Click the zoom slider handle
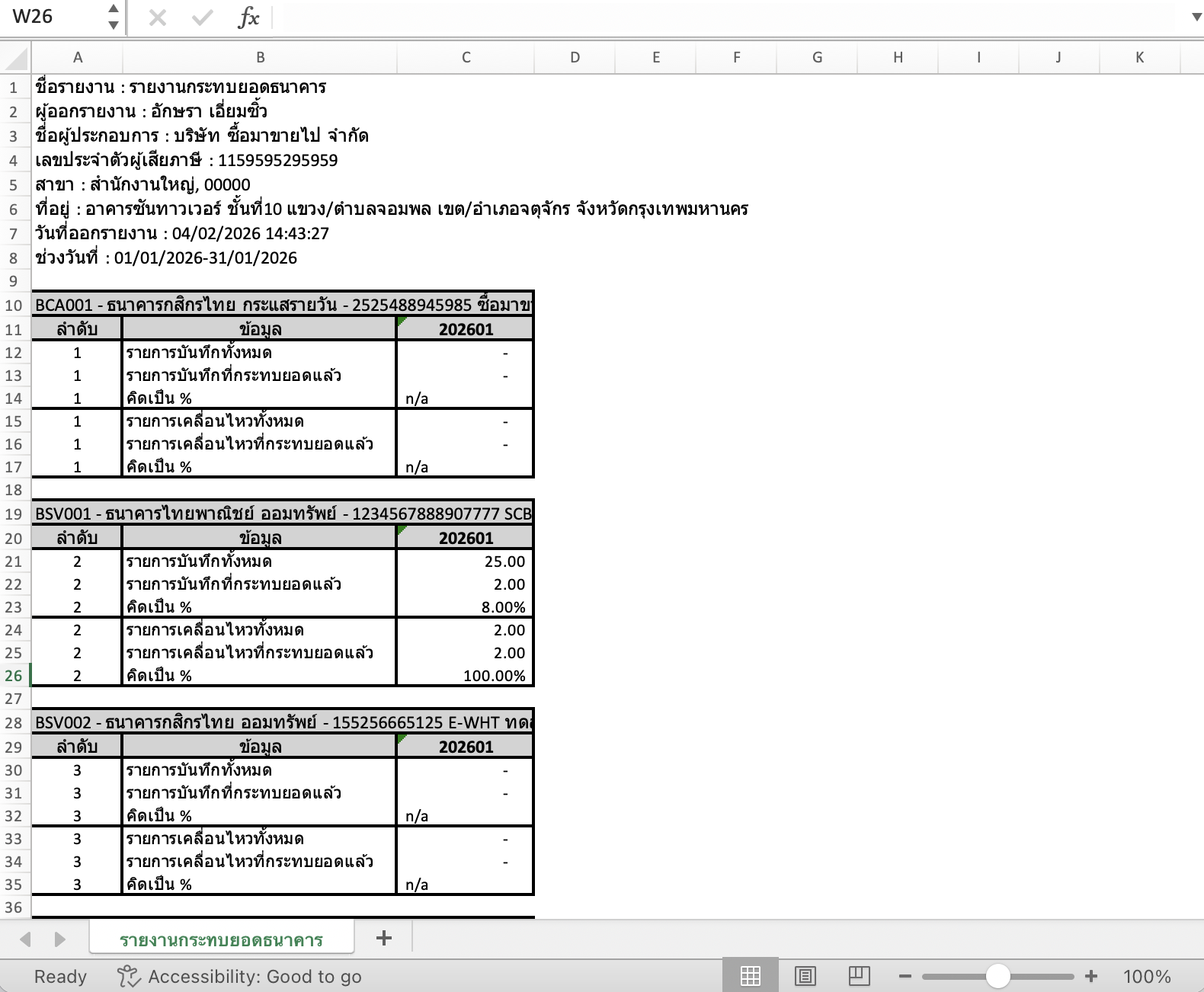The image size is (1204, 992). click(997, 976)
